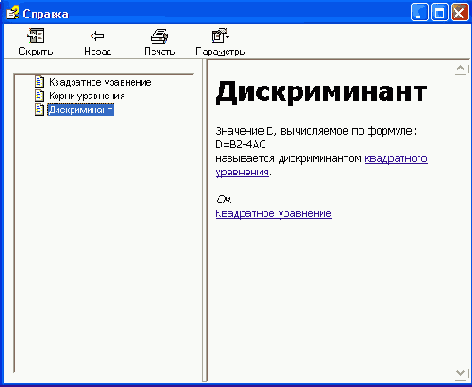
Task: Click the Печать (Print) printer icon
Action: click(x=159, y=36)
